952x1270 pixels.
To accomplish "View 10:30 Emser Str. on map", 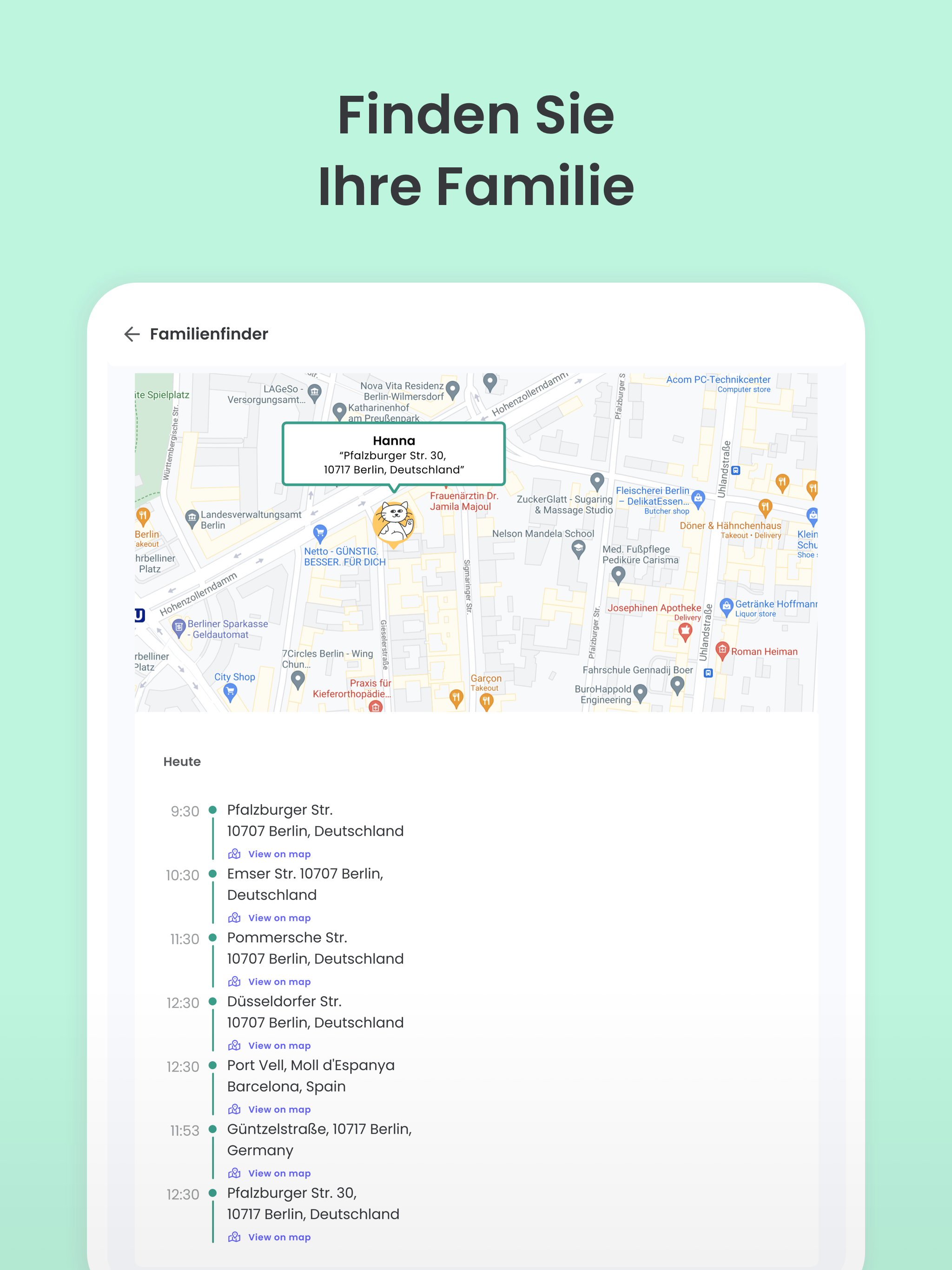I will pyautogui.click(x=269, y=918).
